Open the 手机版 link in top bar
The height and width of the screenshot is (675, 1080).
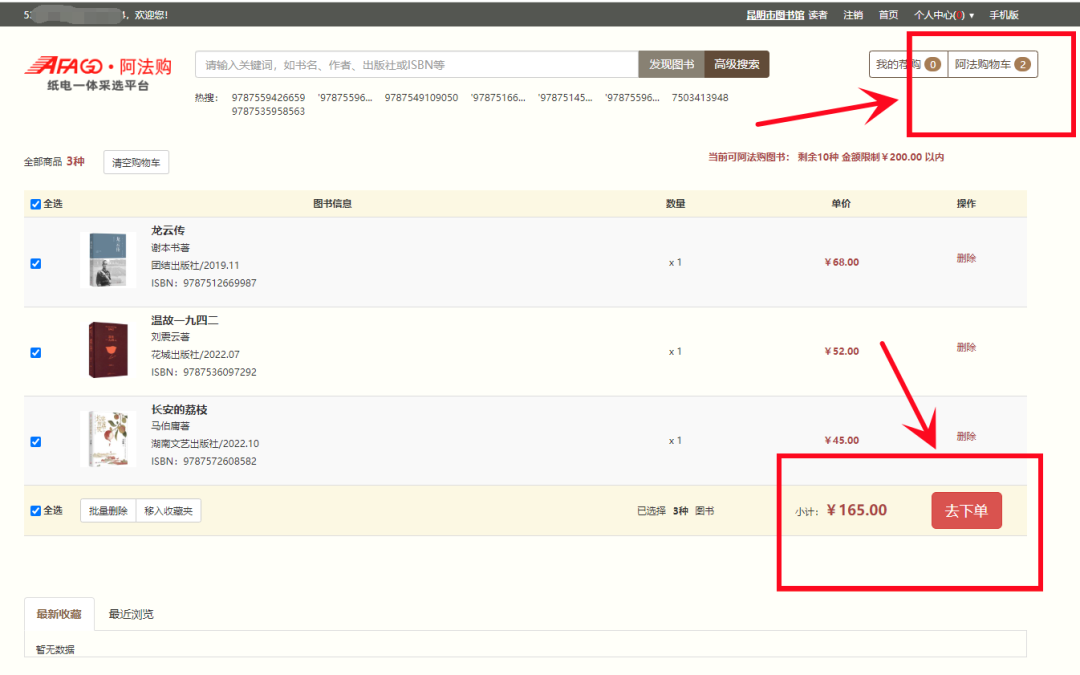tap(1004, 15)
